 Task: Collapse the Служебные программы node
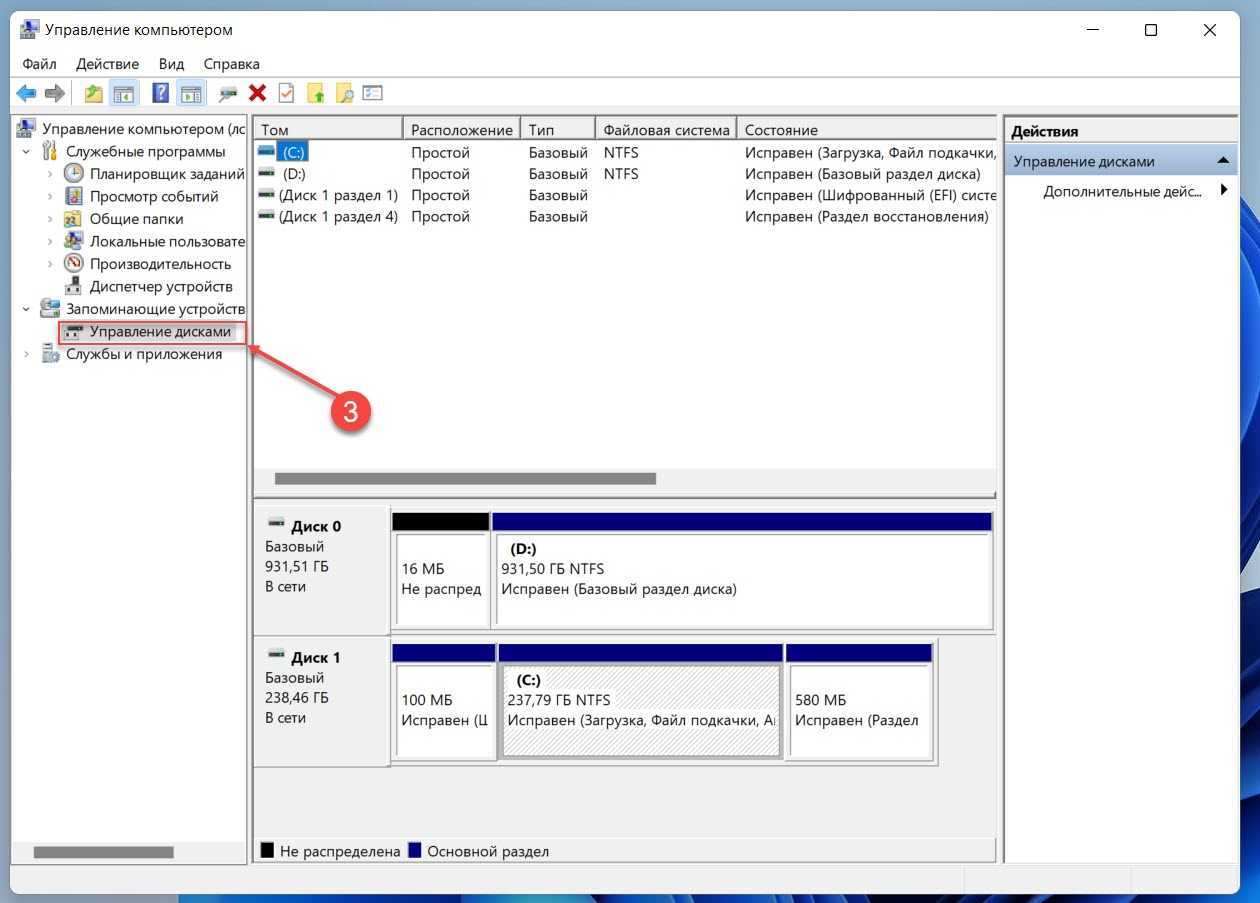(26, 151)
